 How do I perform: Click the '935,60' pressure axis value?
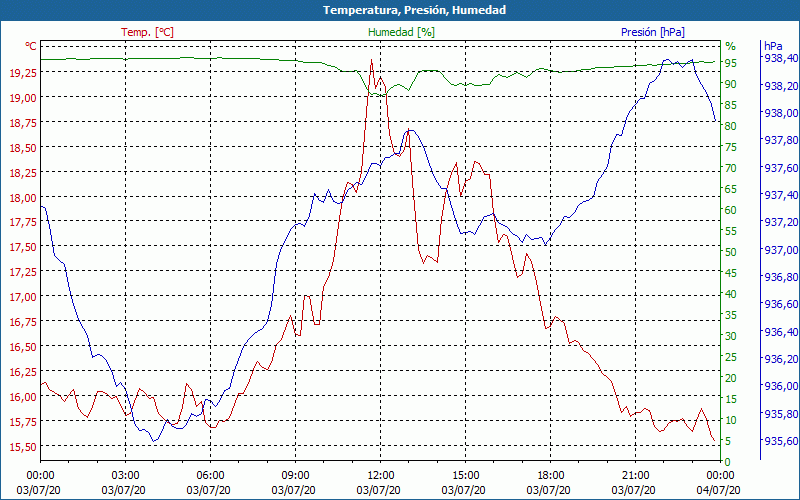(x=781, y=441)
